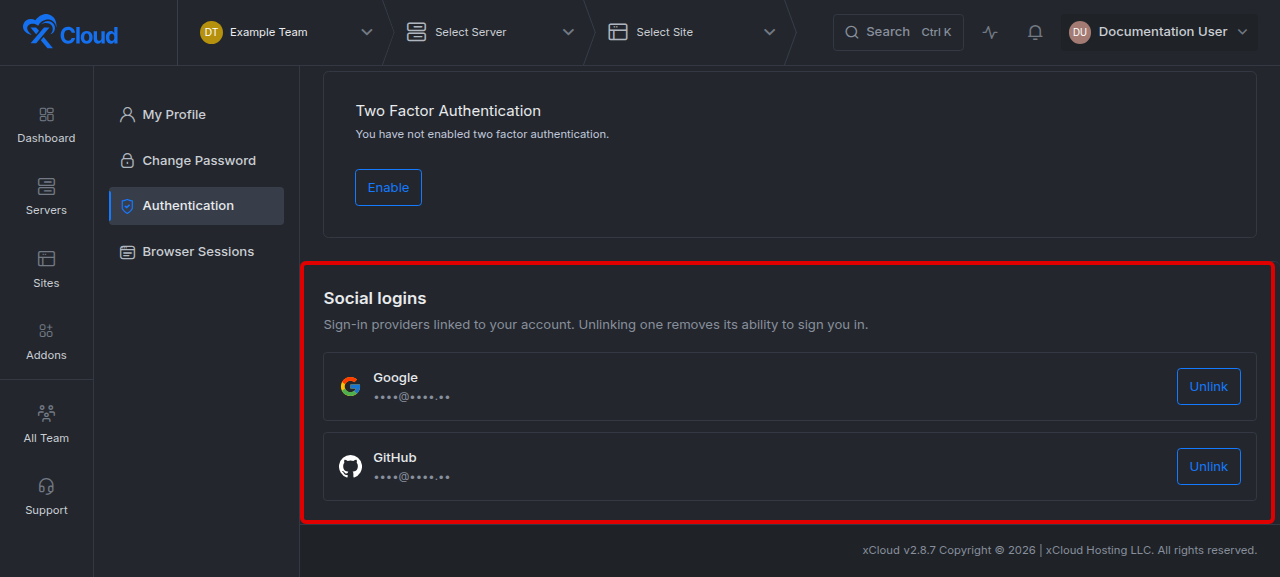Click the Google logo icon

point(350,387)
